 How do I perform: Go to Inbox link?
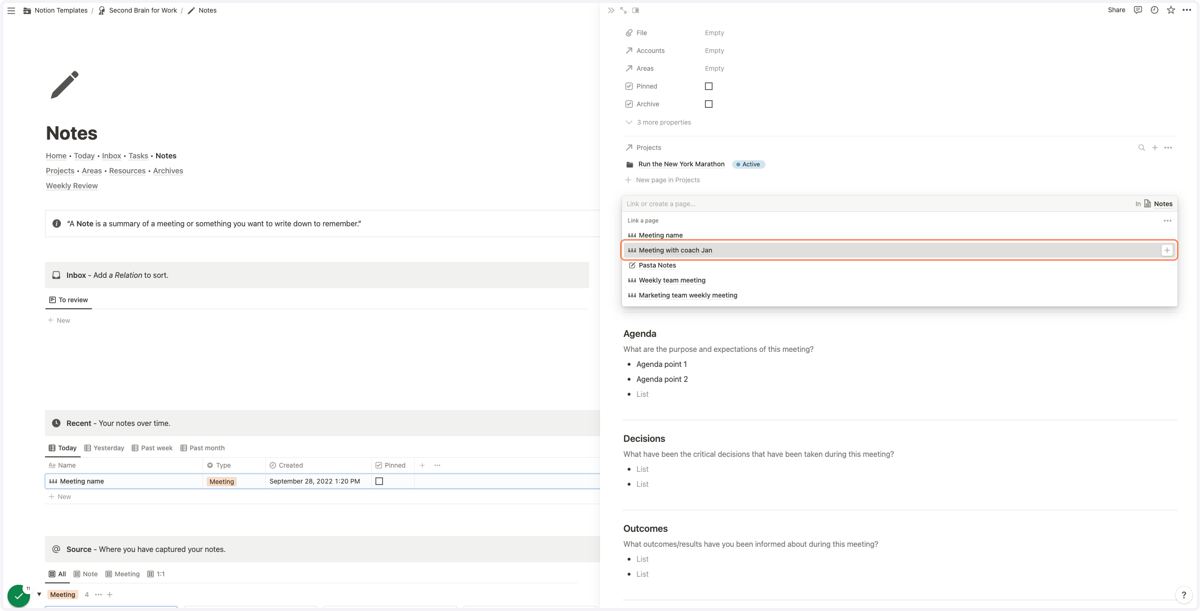point(111,156)
